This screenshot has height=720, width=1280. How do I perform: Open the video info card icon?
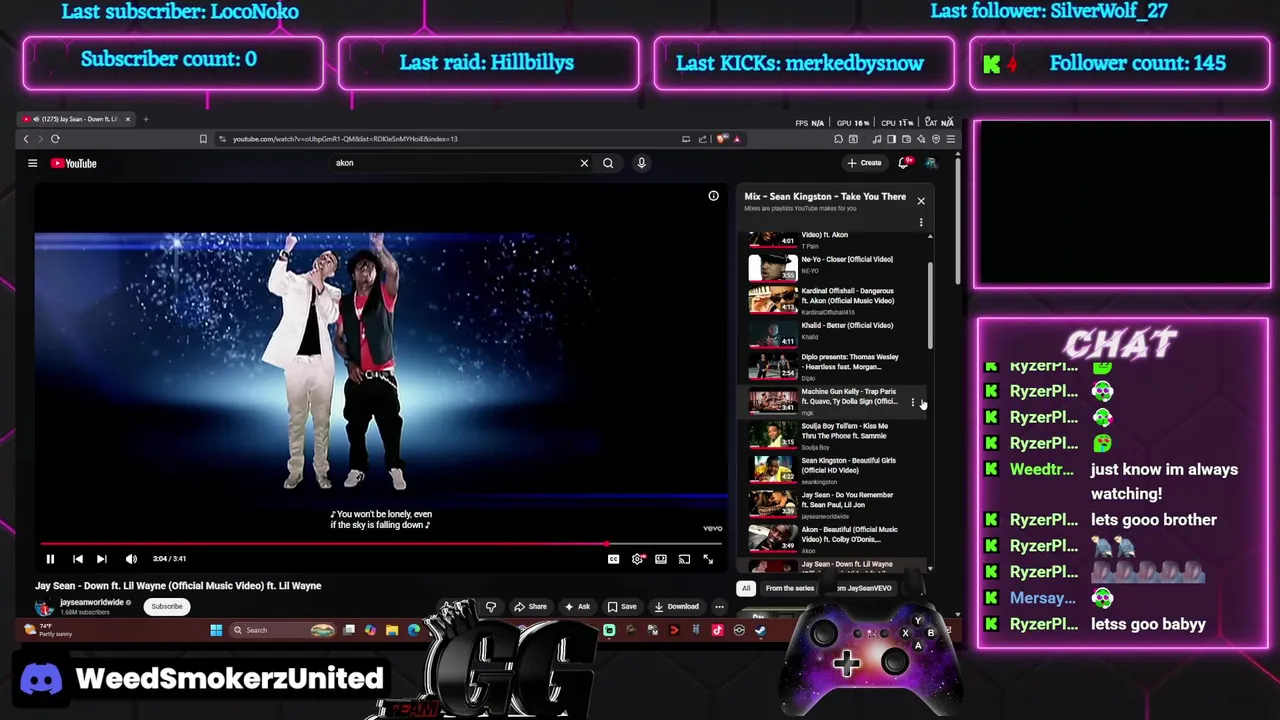pyautogui.click(x=713, y=196)
